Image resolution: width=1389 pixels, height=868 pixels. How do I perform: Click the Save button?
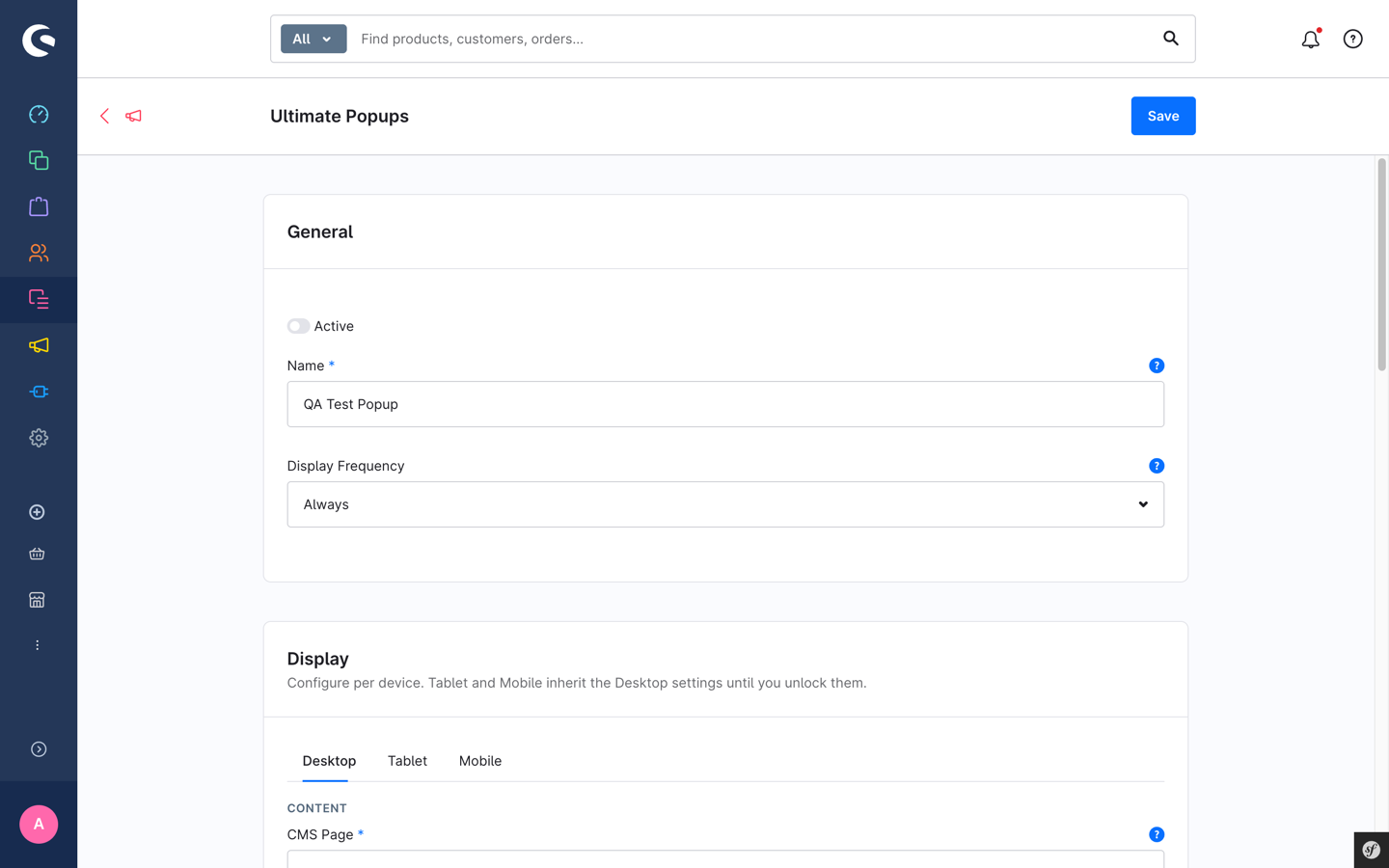[x=1163, y=116]
